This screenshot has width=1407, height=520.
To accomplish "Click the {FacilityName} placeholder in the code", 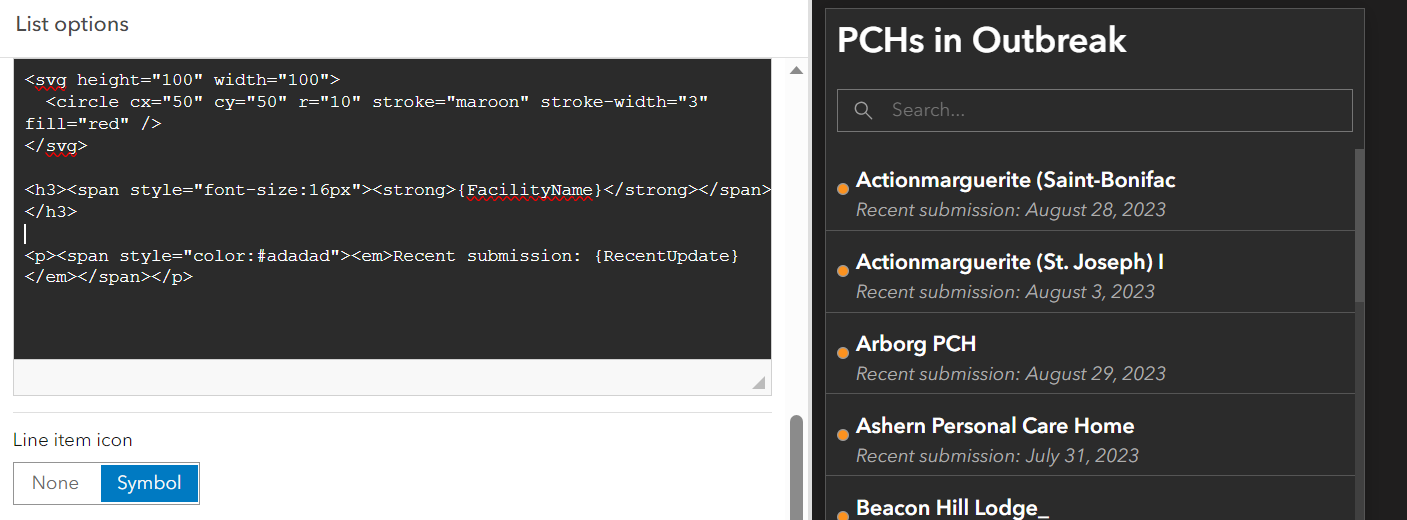I will (530, 190).
